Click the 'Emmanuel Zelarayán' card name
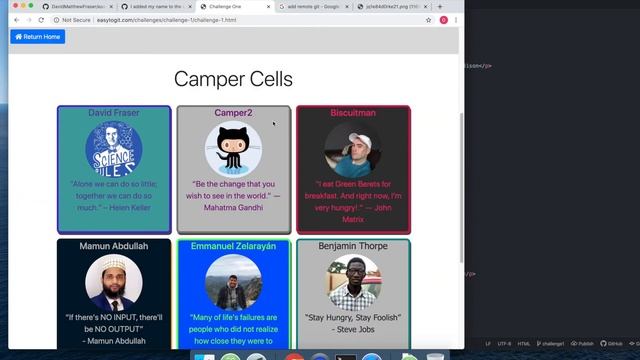Image resolution: width=640 pixels, height=360 pixels. (233, 246)
